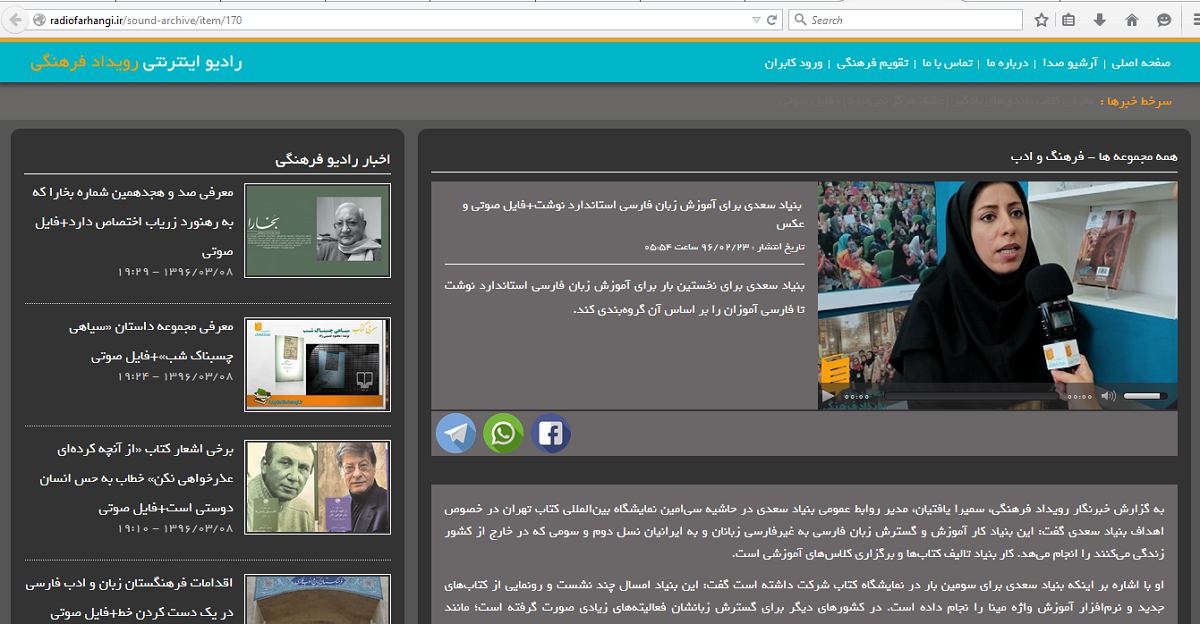
Task: Mute the player's speaker icon
Action: click(x=1107, y=396)
